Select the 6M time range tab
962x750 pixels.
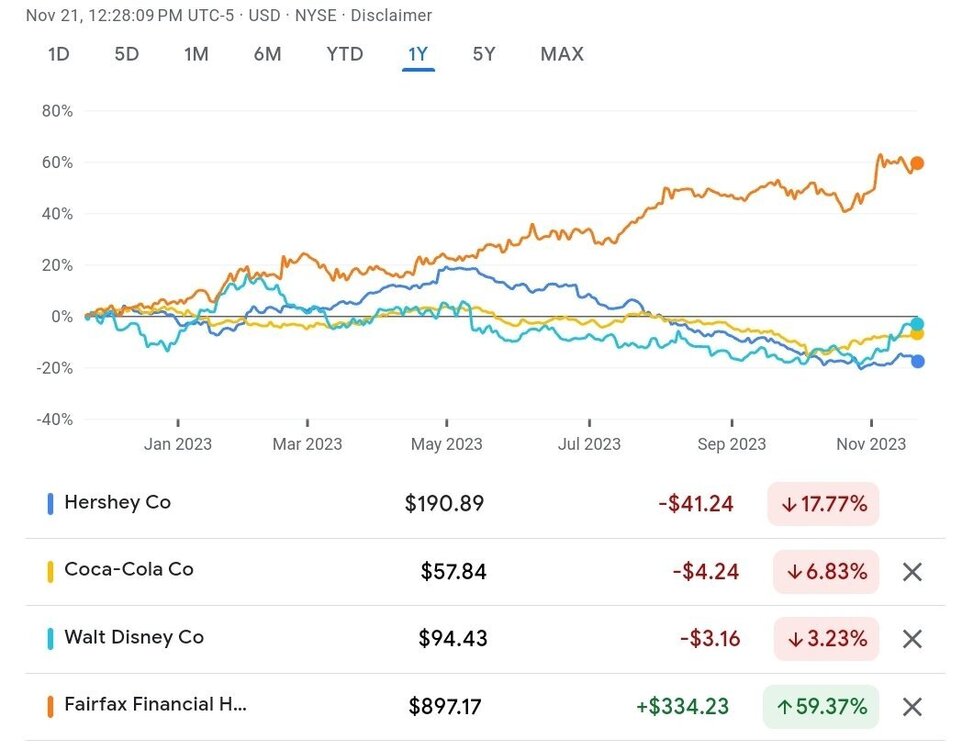tap(267, 54)
